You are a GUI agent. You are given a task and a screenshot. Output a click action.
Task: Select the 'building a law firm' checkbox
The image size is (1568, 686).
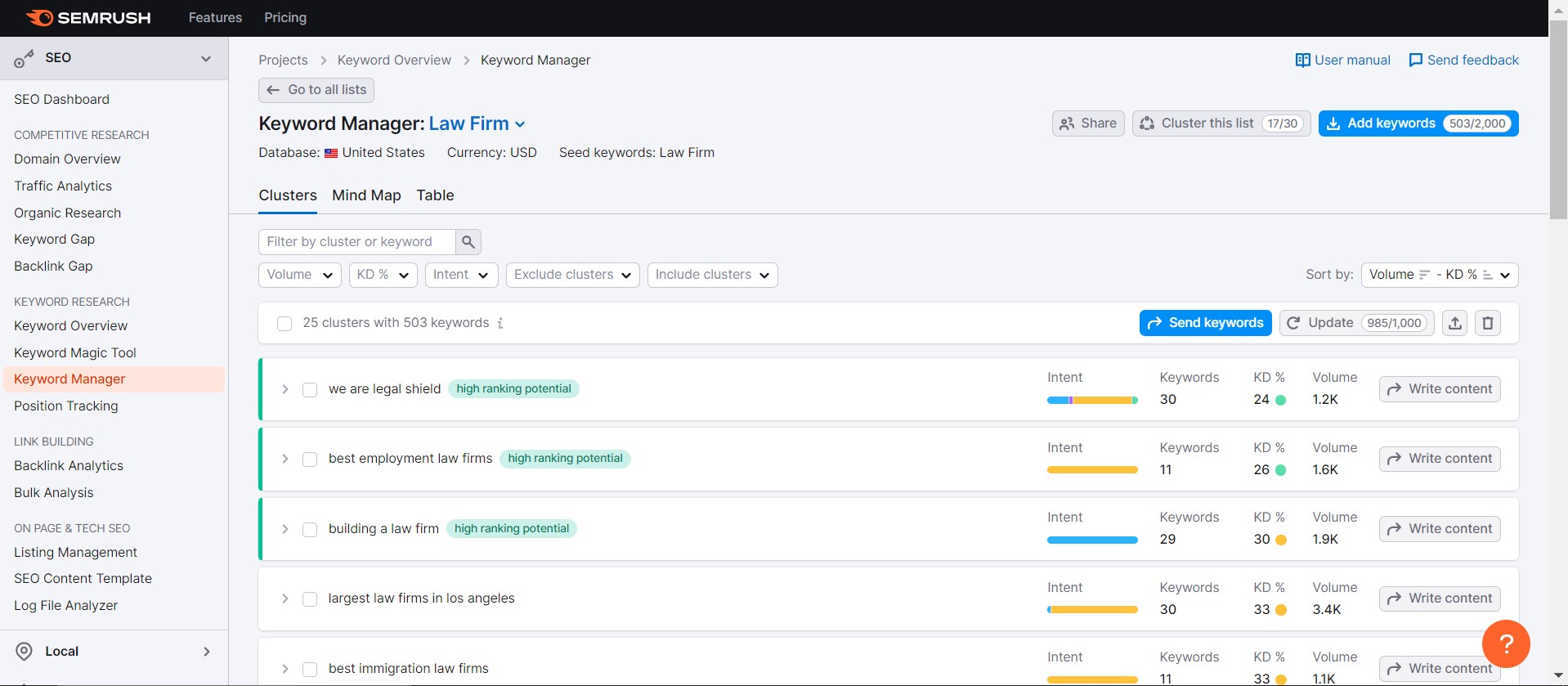click(x=310, y=530)
